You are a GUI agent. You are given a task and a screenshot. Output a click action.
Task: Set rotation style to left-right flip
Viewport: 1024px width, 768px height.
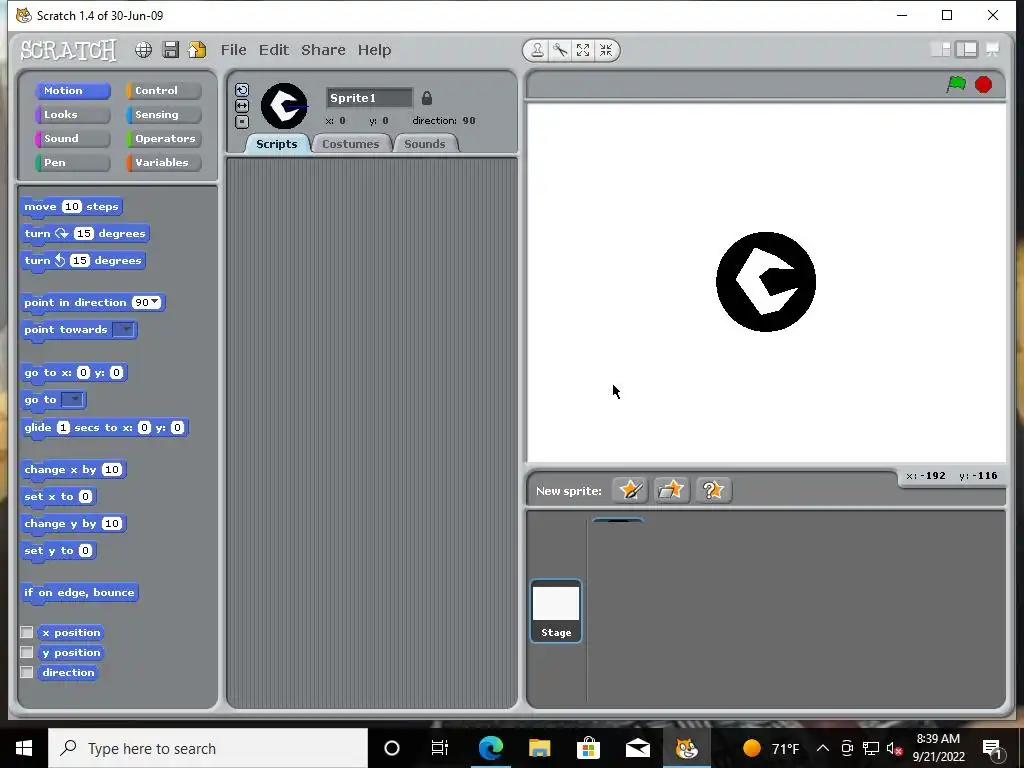point(242,106)
